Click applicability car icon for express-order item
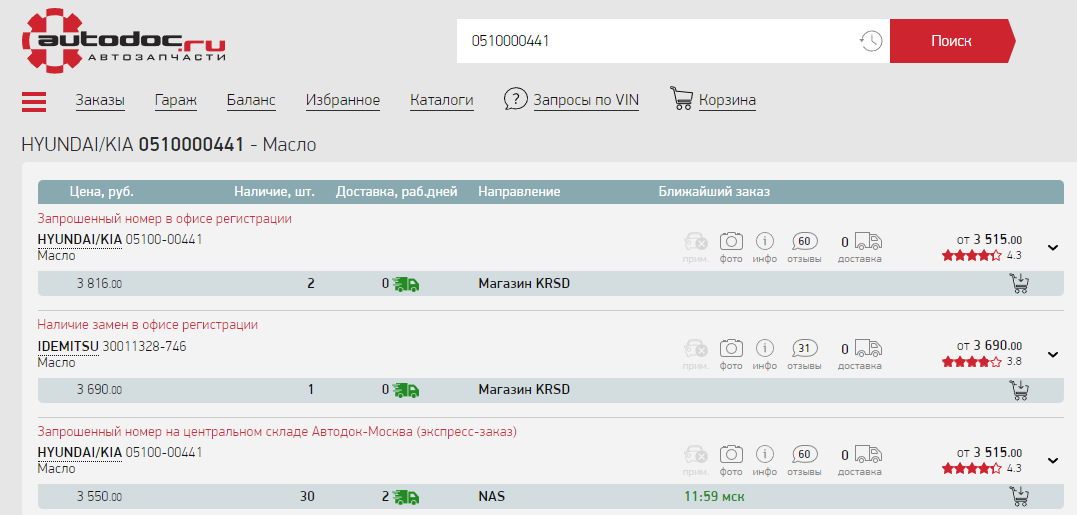Viewport: 1077px width, 515px height. click(695, 455)
